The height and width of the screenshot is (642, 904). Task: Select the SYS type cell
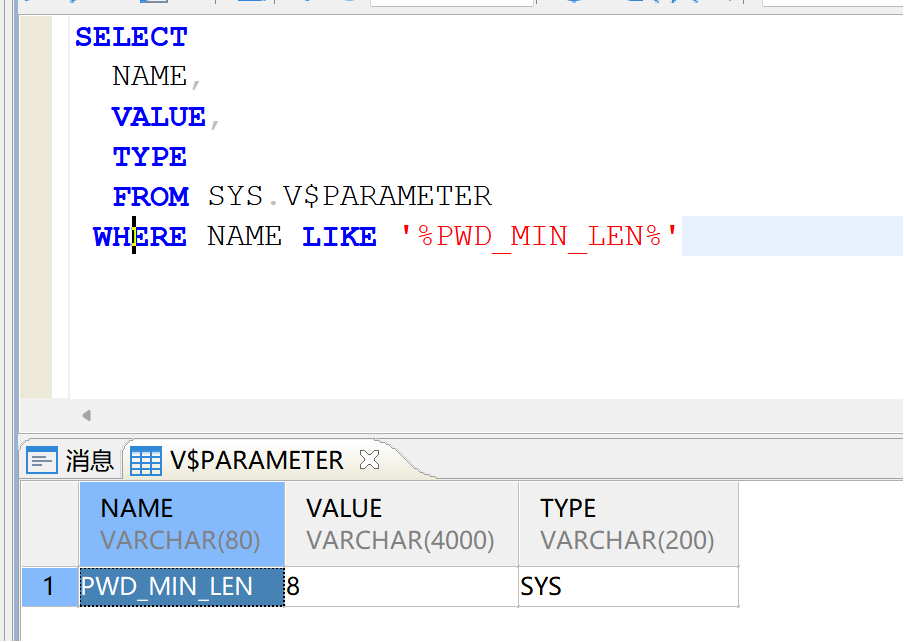628,587
